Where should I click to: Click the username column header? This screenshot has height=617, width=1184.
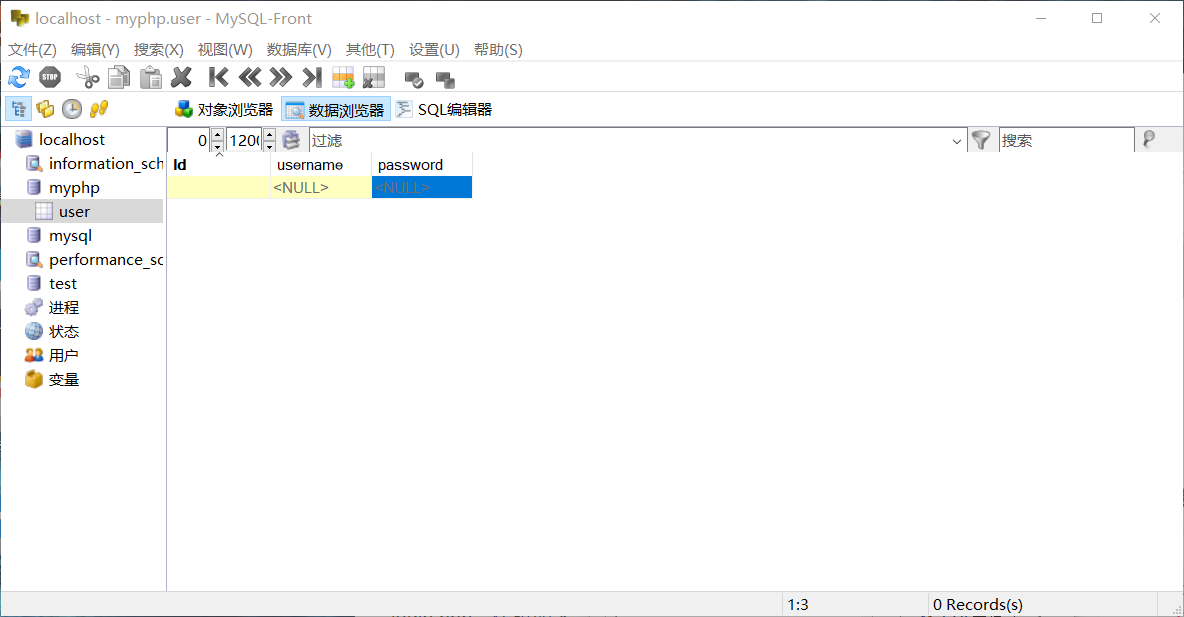coord(321,165)
